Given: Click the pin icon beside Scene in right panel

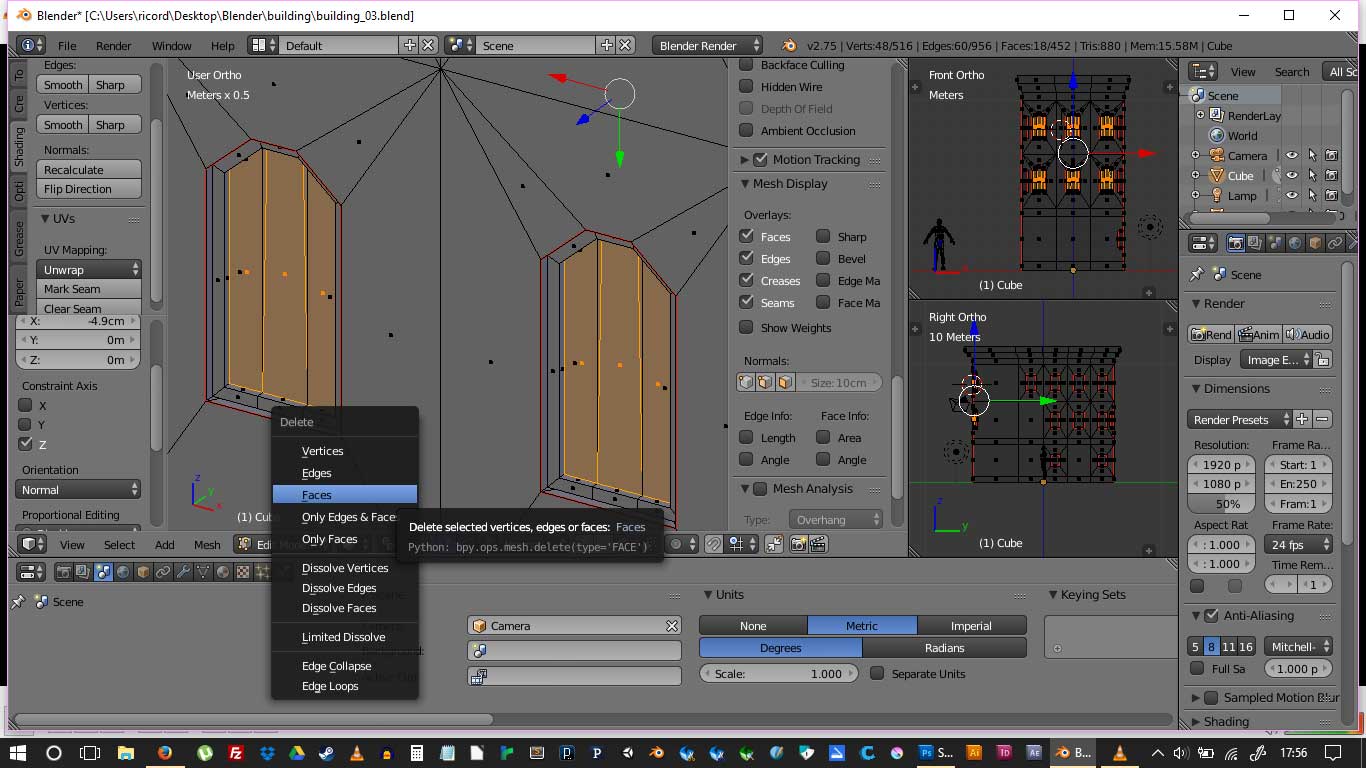Looking at the screenshot, I should [1196, 275].
